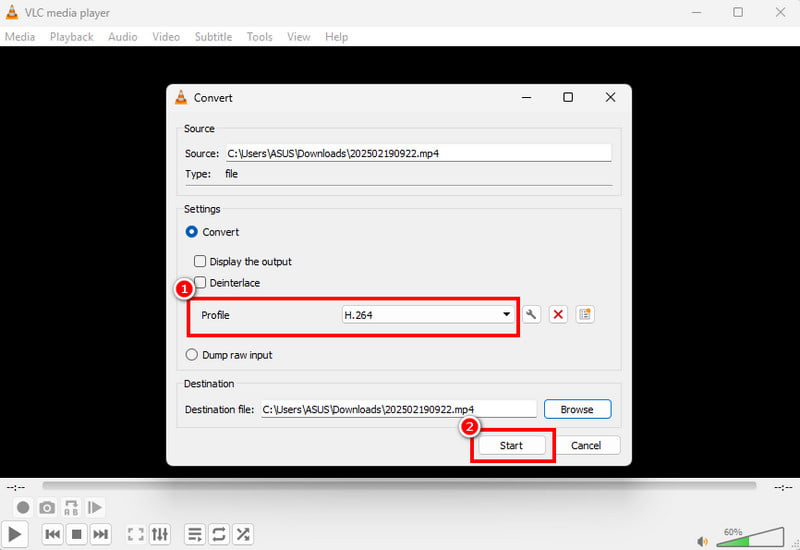Open the Subtitle menu
Image resolution: width=800 pixels, height=550 pixels.
point(213,37)
